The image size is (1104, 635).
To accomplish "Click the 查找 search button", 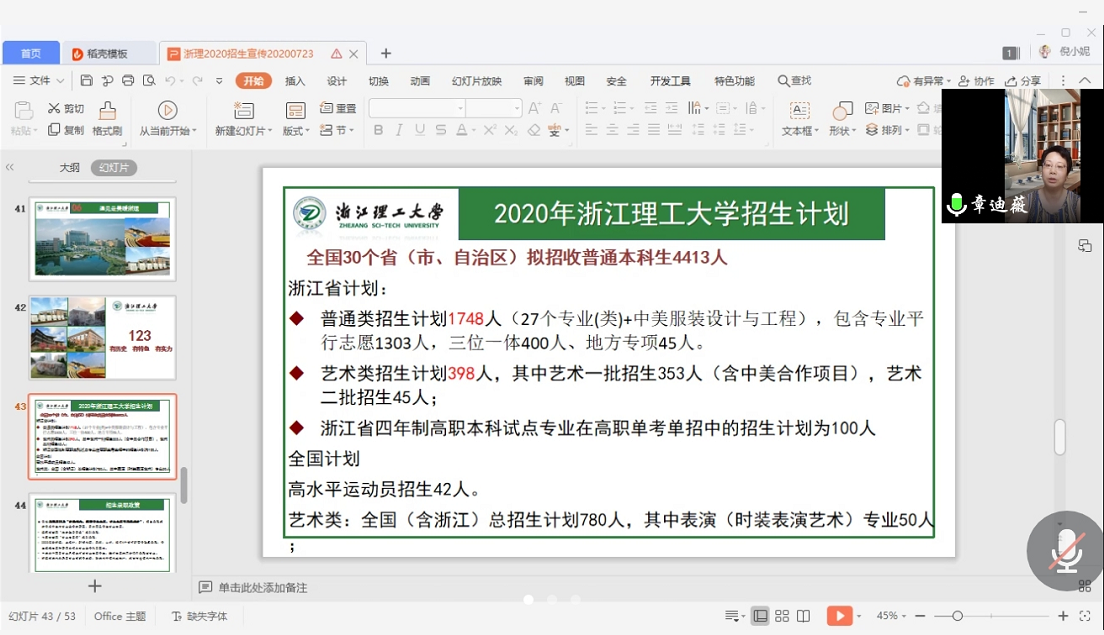I will (795, 81).
